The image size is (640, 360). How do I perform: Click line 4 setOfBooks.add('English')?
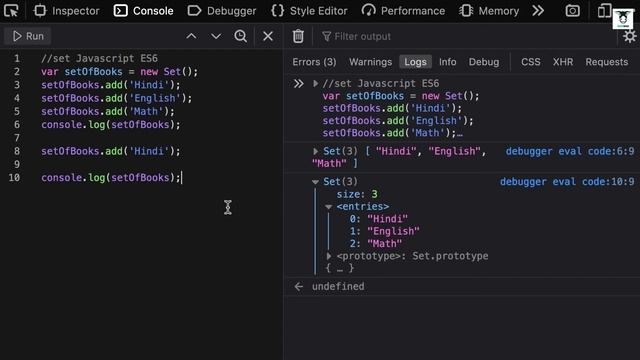coord(116,98)
